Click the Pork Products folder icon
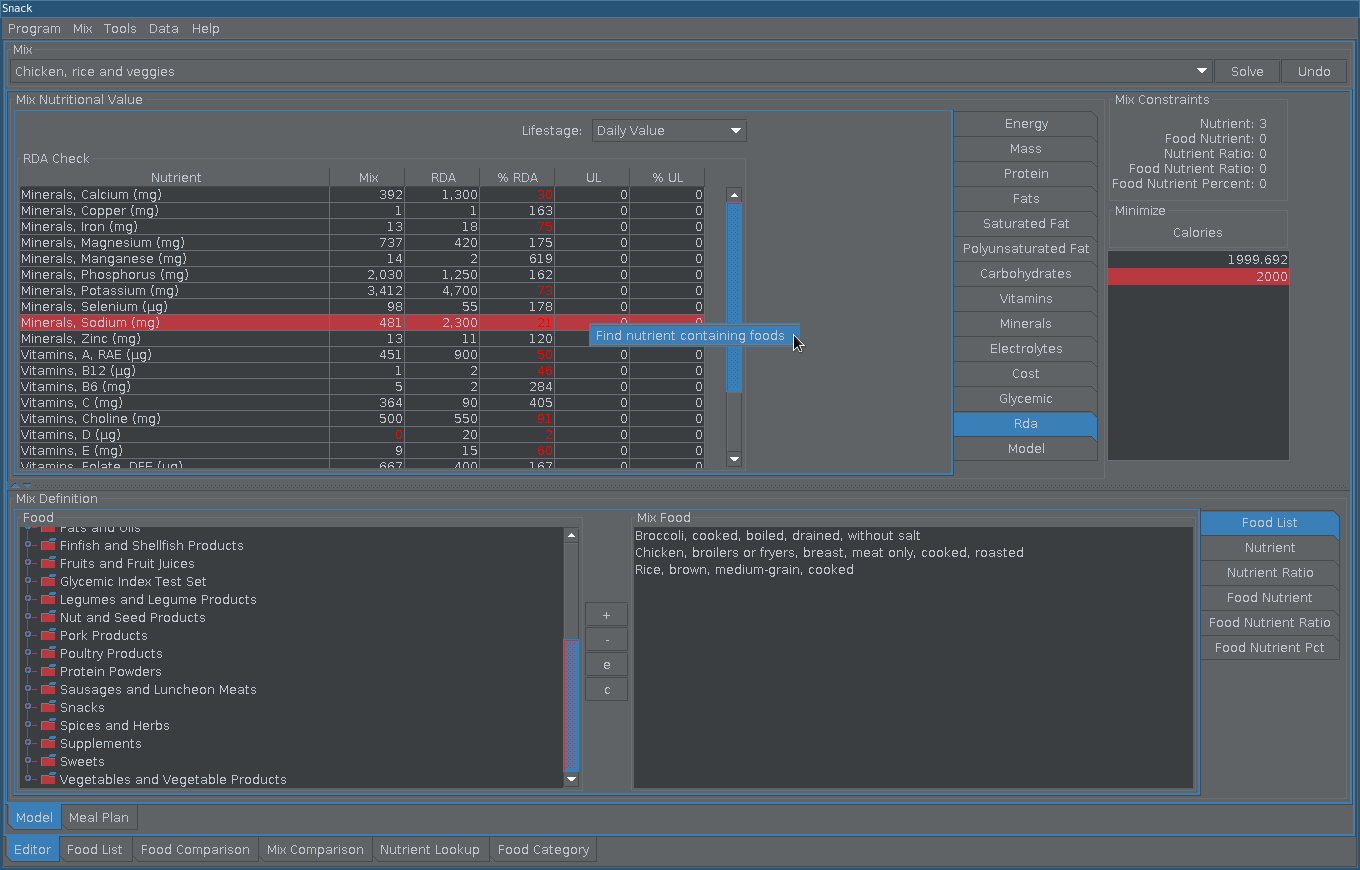The width and height of the screenshot is (1360, 870). tap(47, 635)
